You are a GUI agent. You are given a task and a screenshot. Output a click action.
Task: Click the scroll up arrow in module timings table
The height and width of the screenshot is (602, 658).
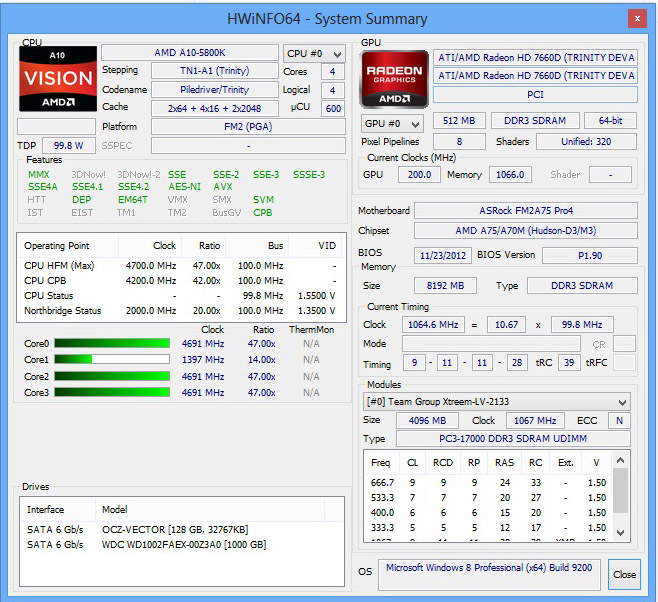[x=620, y=460]
